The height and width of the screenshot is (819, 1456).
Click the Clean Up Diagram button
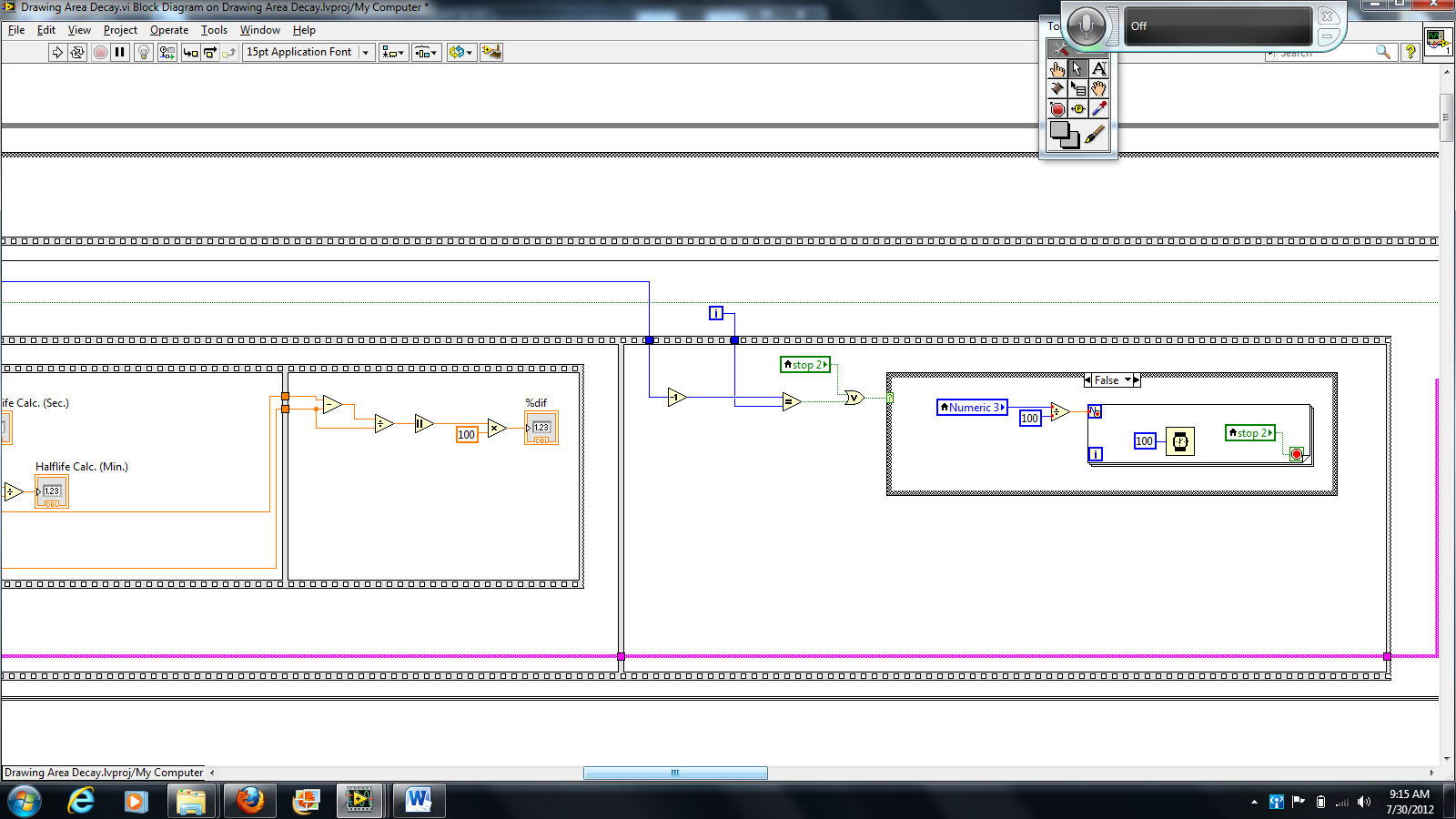pos(491,52)
